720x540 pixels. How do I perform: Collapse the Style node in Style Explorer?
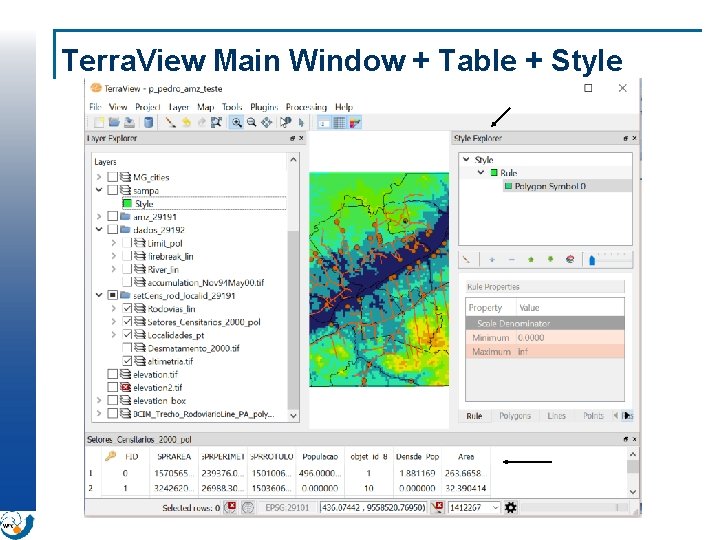coord(467,159)
